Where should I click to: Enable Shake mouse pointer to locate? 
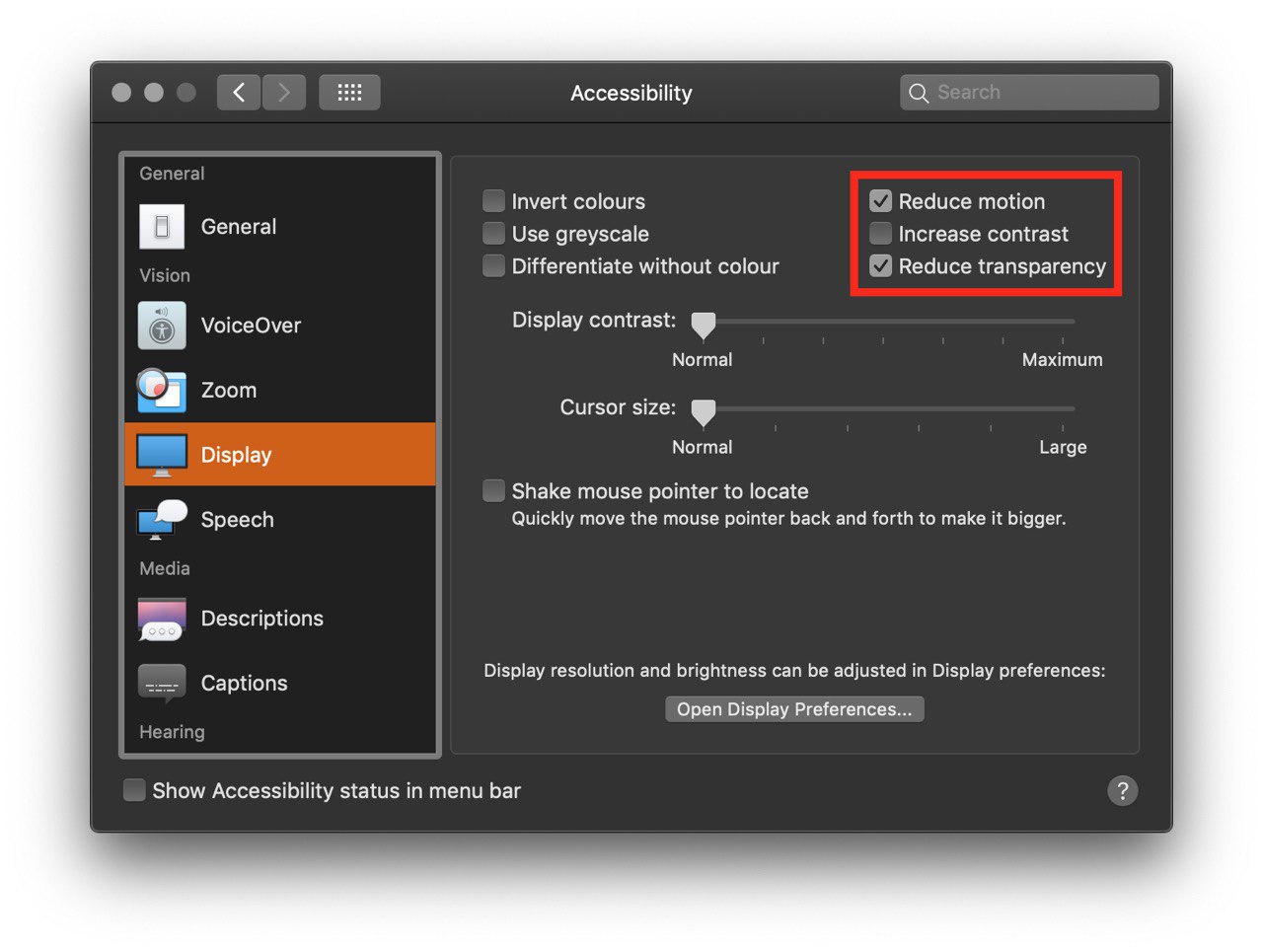point(493,491)
